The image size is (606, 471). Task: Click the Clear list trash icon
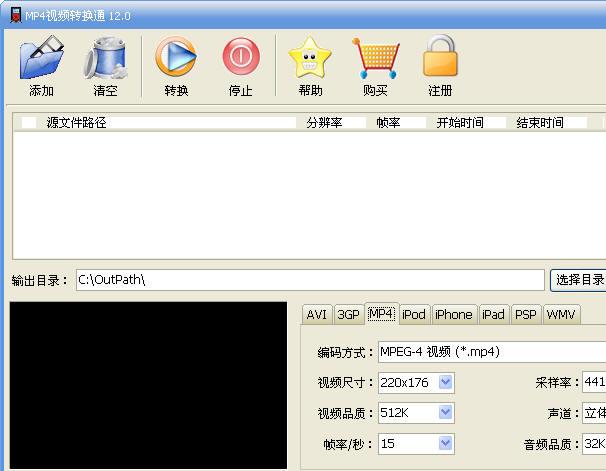pyautogui.click(x=105, y=59)
